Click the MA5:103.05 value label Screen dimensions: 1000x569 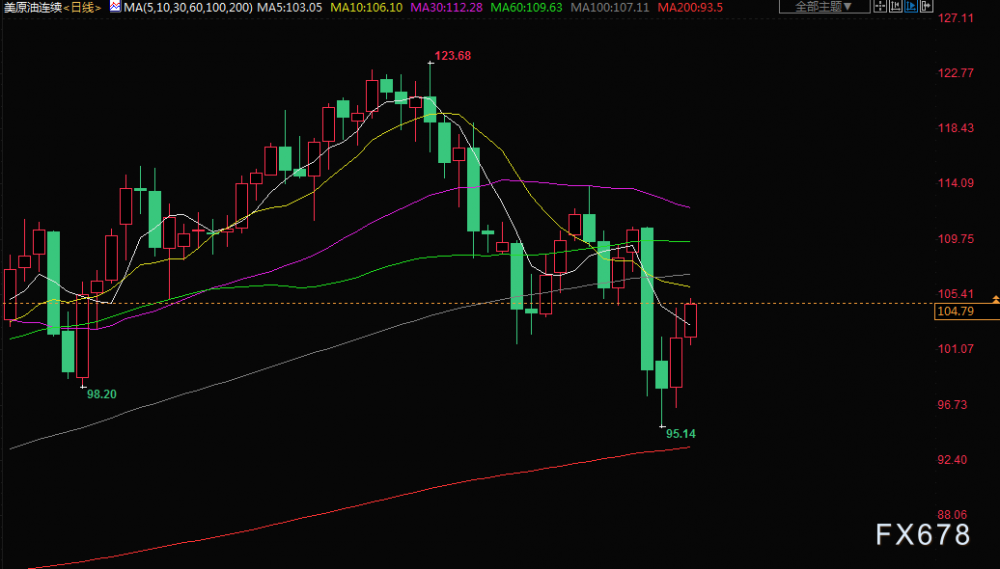point(292,7)
